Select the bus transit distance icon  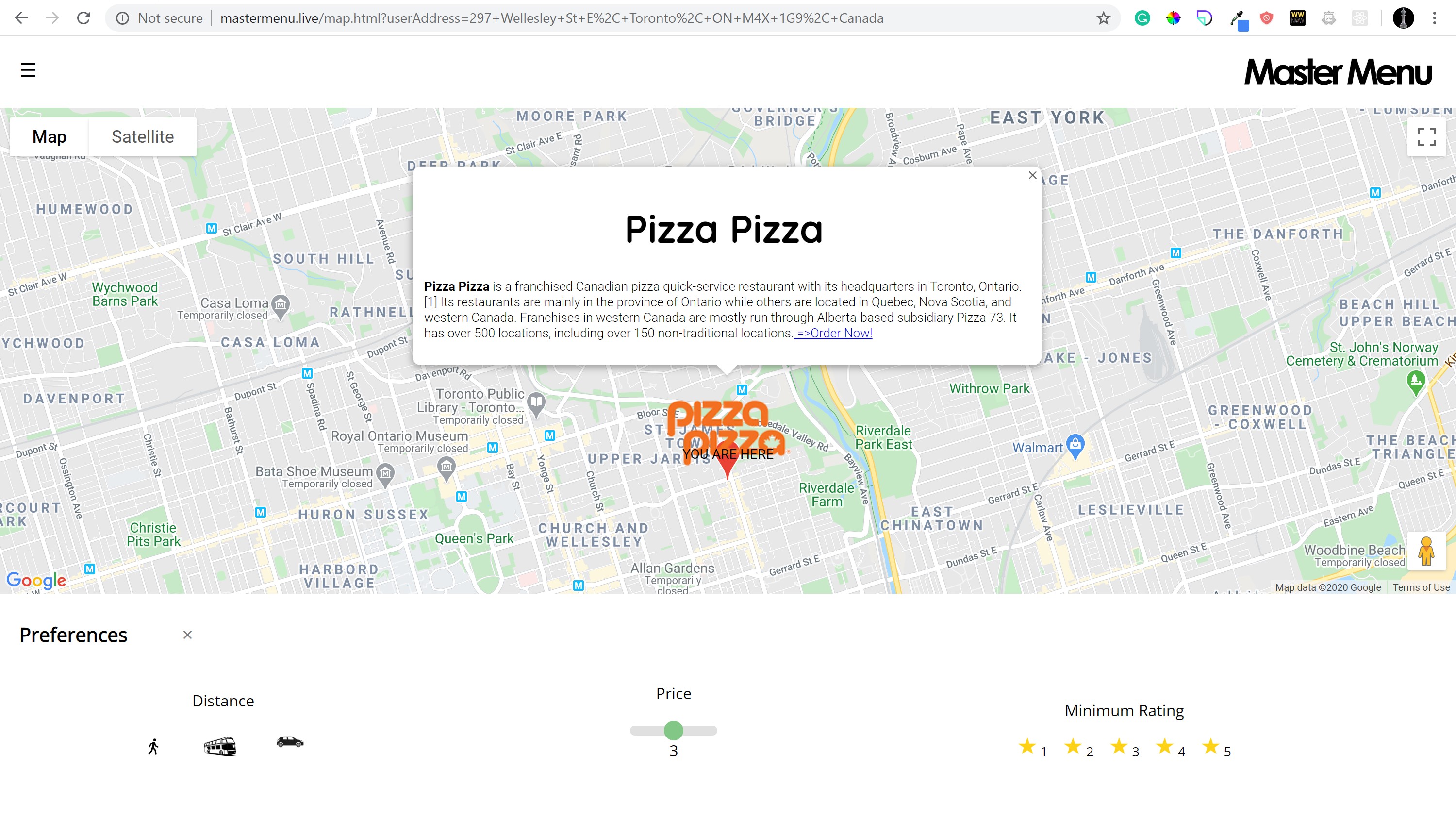(220, 746)
